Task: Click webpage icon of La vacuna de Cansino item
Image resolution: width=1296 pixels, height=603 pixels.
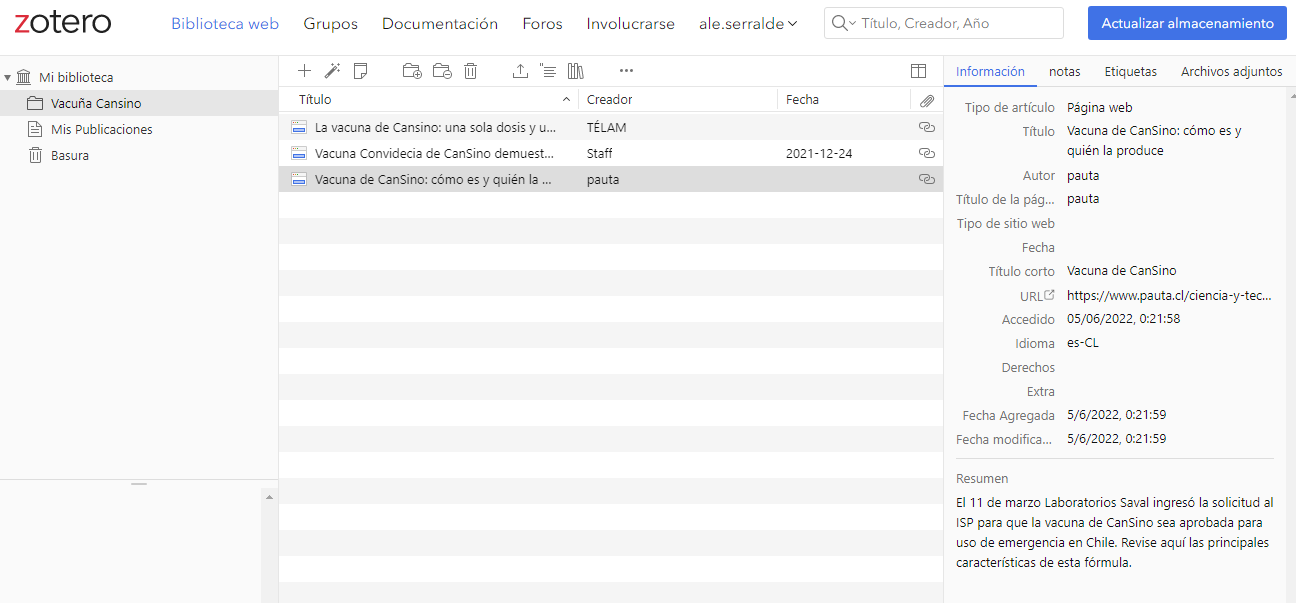Action: [298, 127]
